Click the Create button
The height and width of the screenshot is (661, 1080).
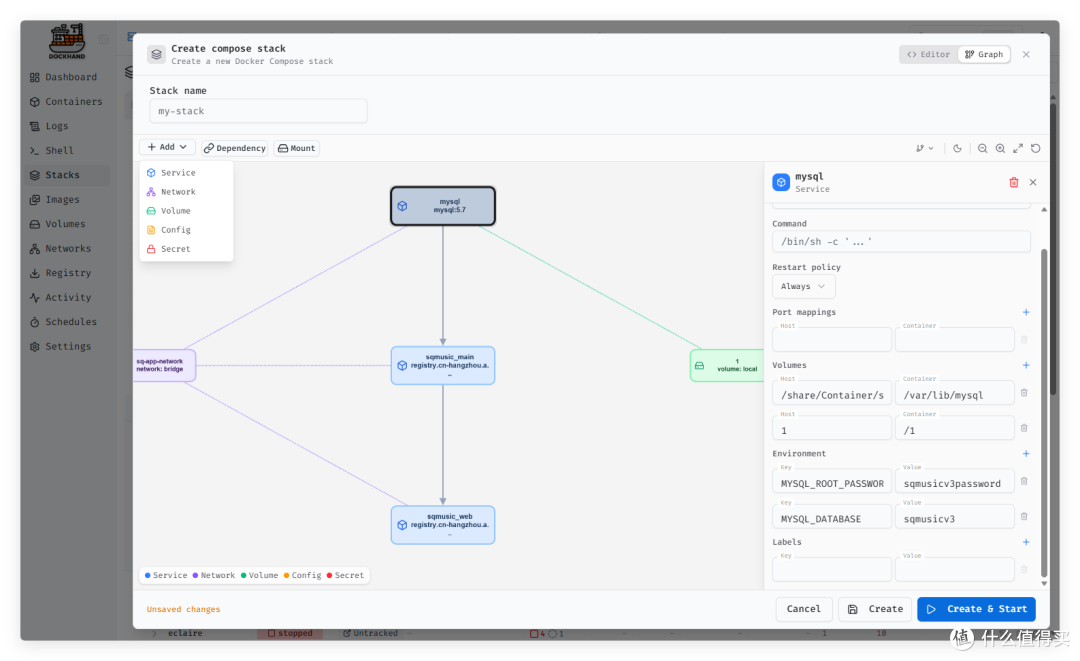[875, 609]
